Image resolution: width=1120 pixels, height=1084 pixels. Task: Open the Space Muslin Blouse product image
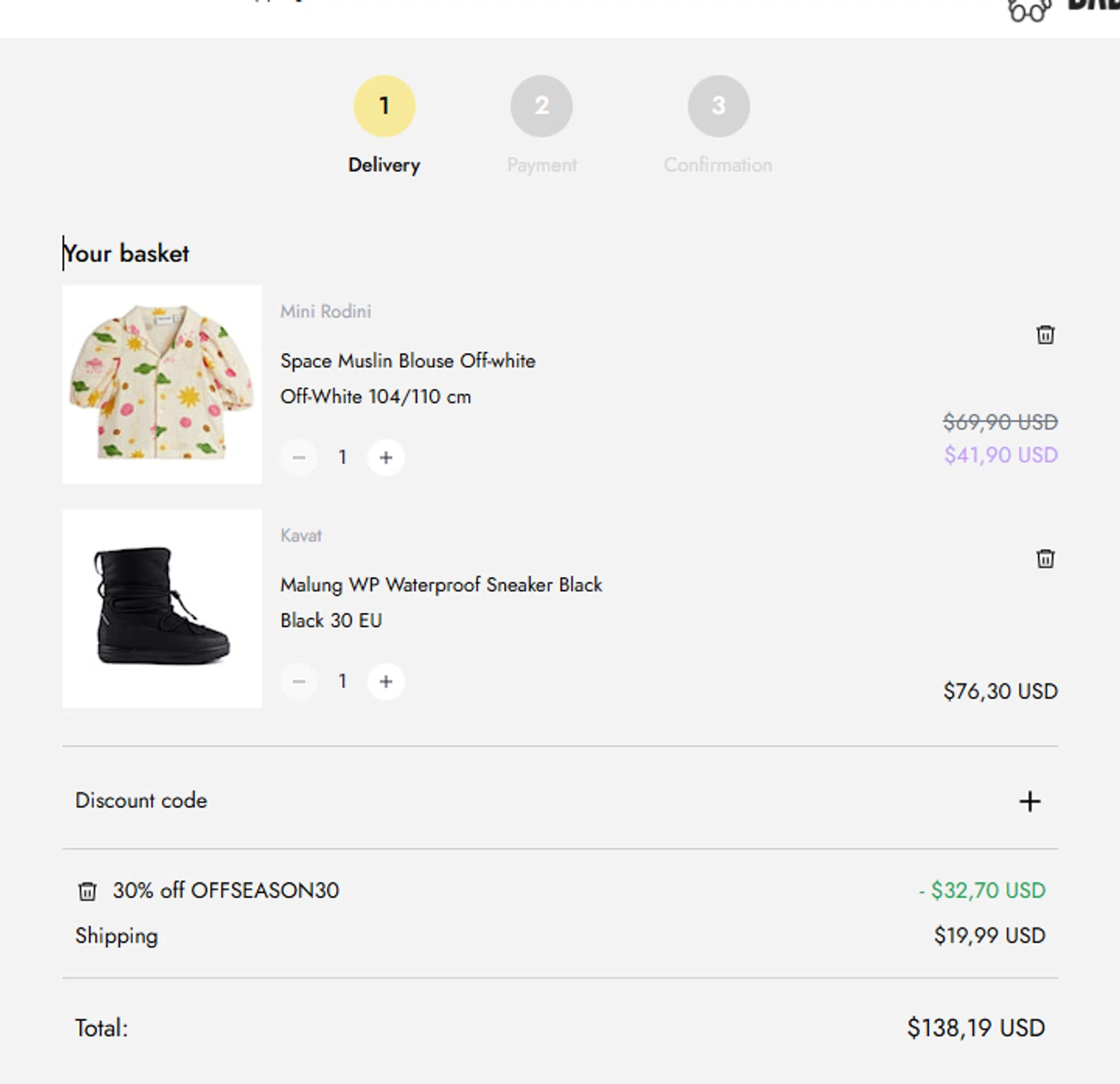[x=162, y=384]
